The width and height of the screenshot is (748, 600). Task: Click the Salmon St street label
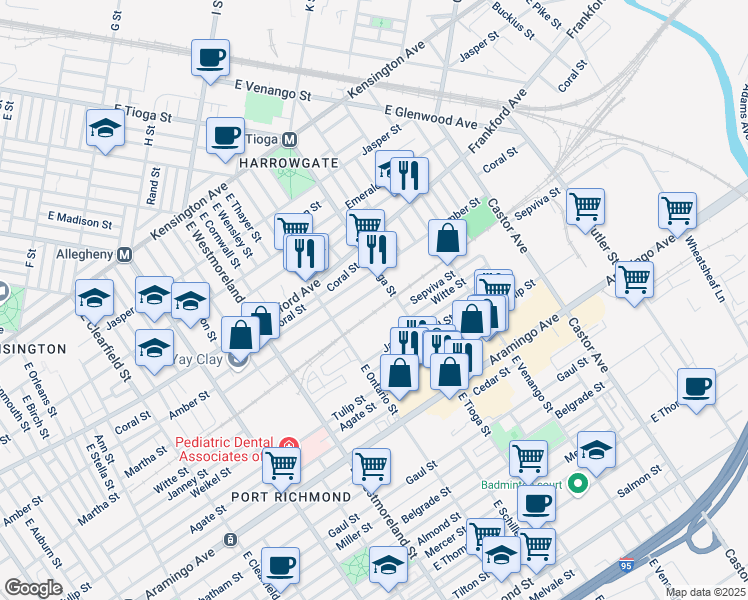coord(639,481)
